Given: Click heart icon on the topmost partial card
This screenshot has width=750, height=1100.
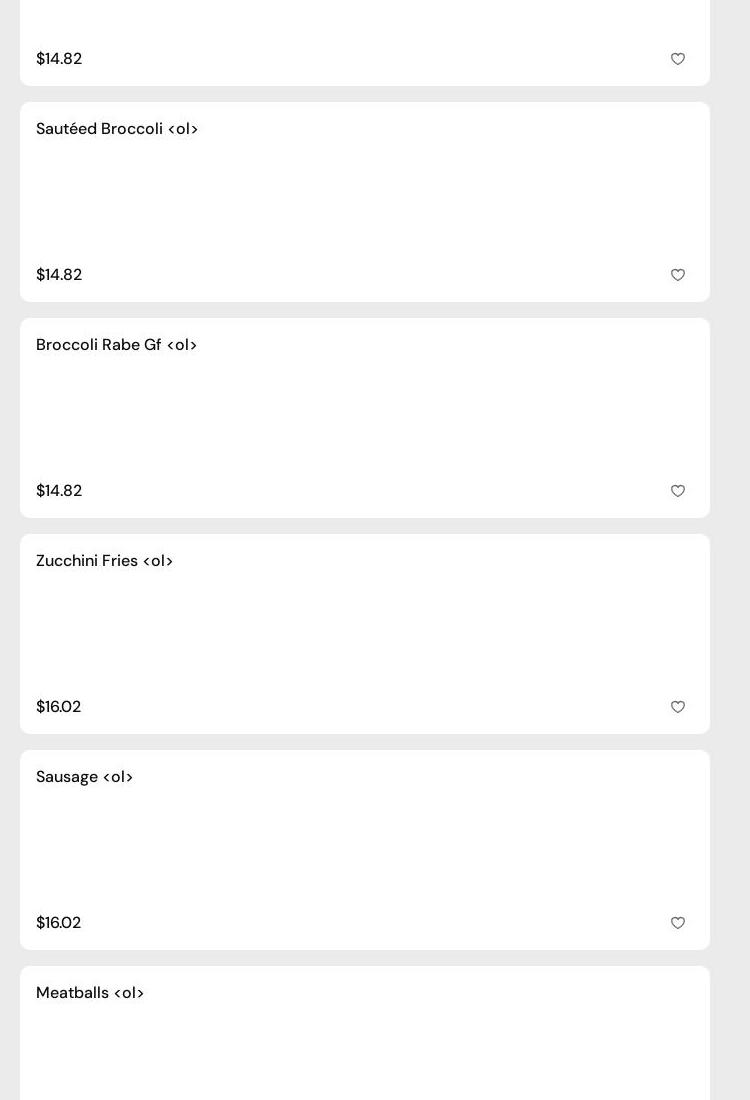Looking at the screenshot, I should tap(678, 59).
